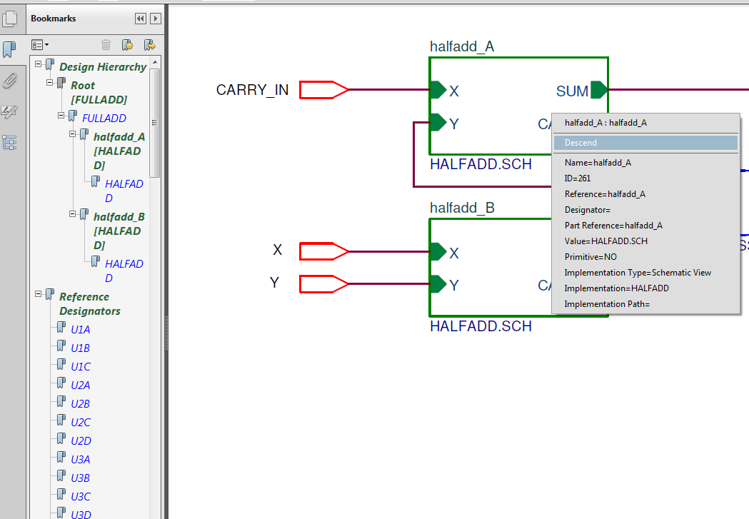
Task: Click the bookmarks pane scrollbar thumb
Action: coord(154,123)
